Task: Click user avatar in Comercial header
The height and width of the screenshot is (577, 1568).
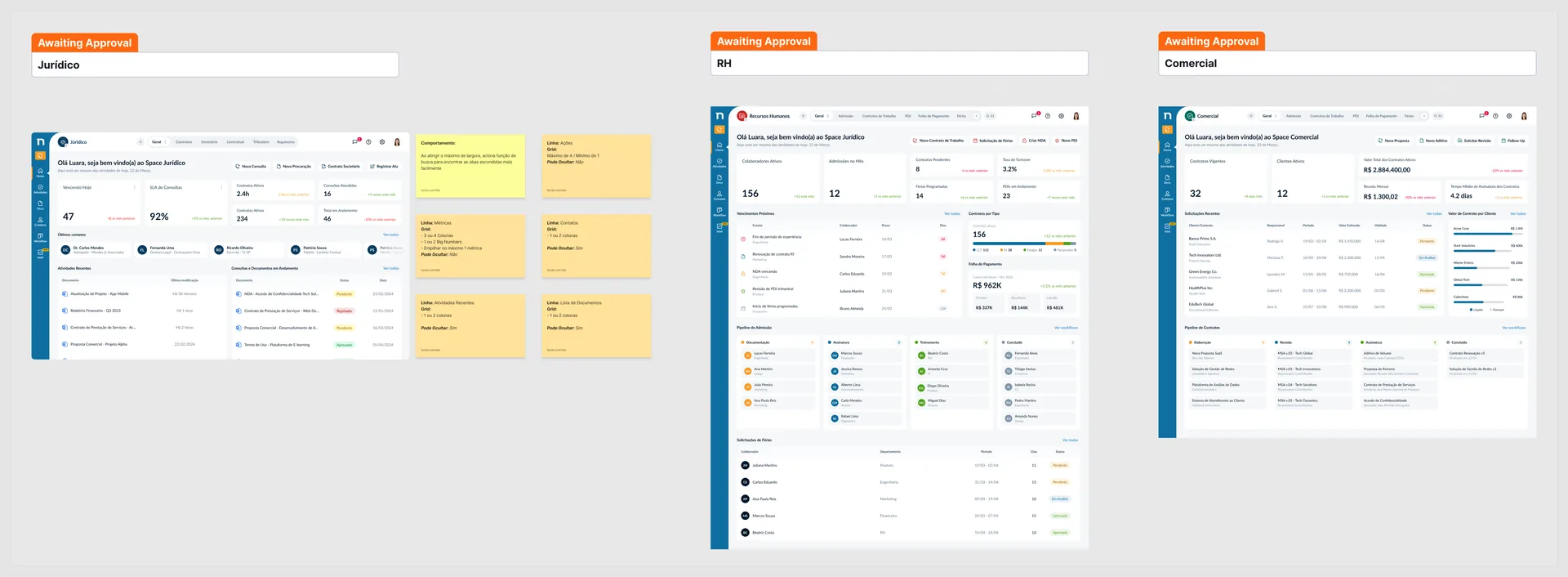Action: (x=1524, y=116)
